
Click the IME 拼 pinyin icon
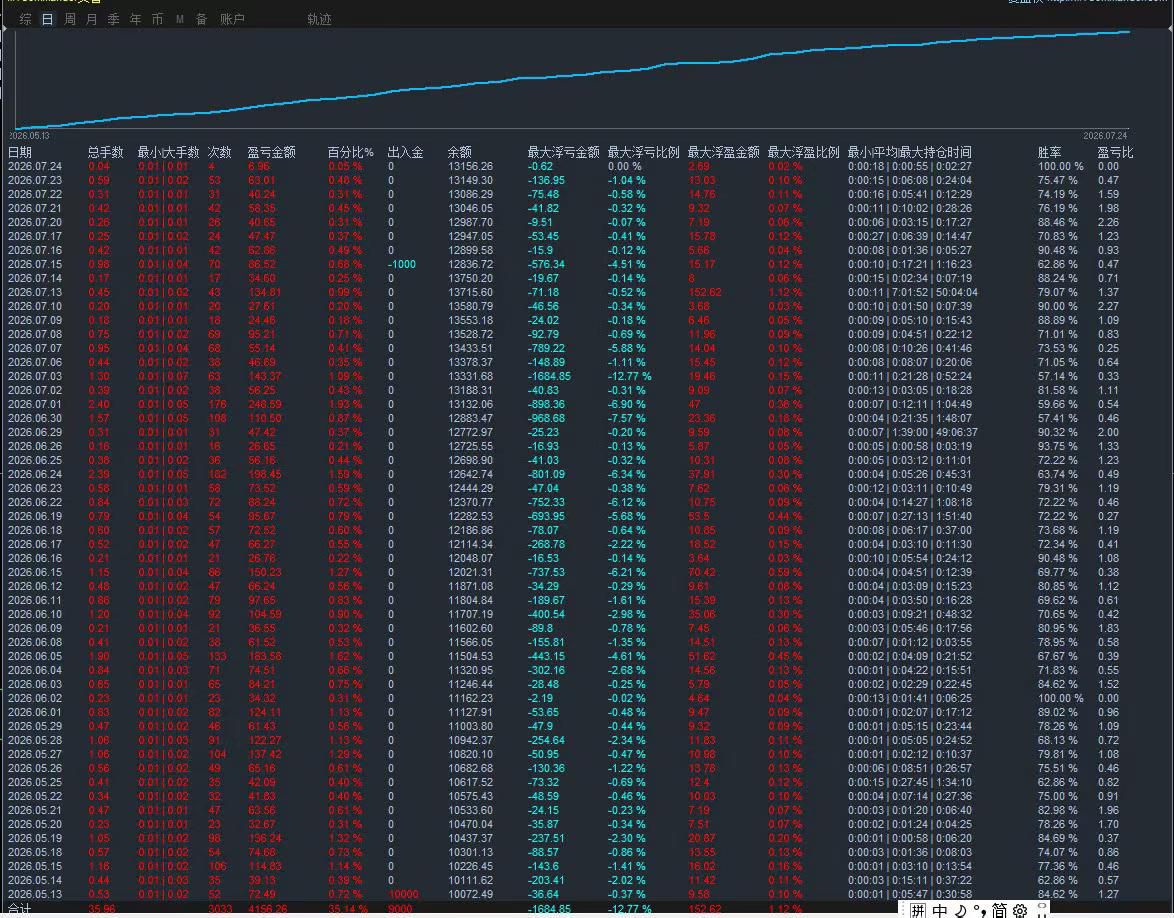point(919,911)
